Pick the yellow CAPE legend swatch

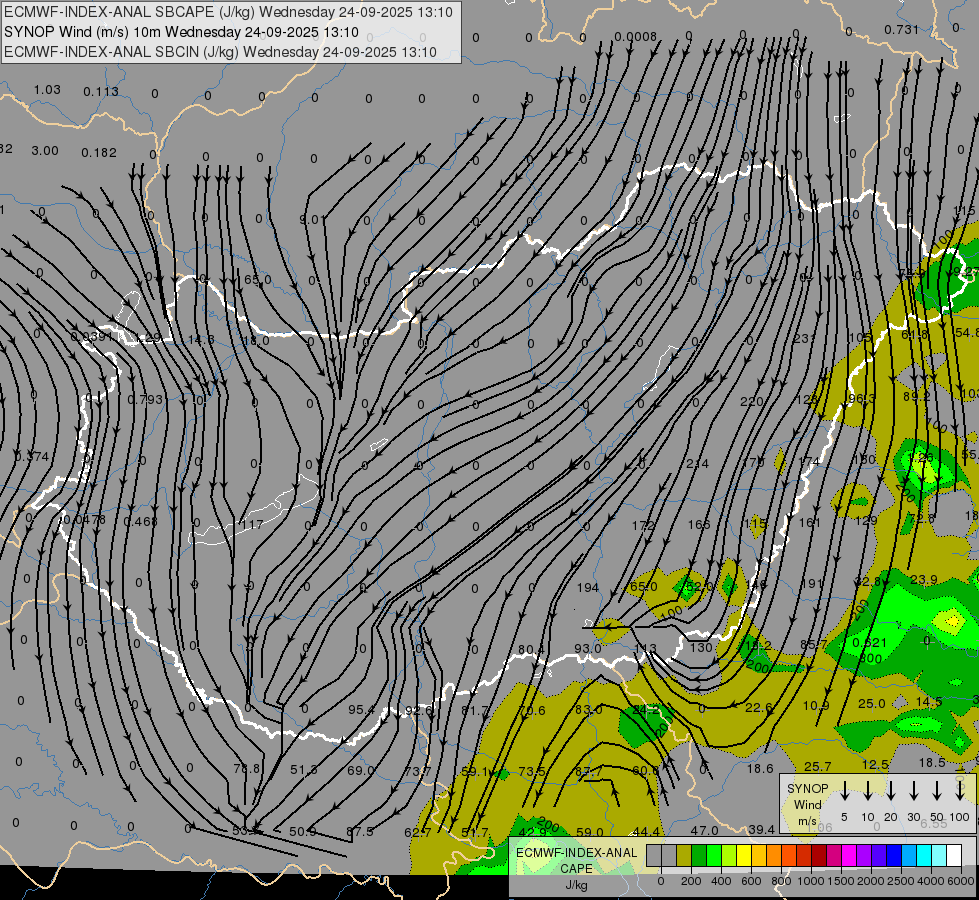[x=744, y=856]
